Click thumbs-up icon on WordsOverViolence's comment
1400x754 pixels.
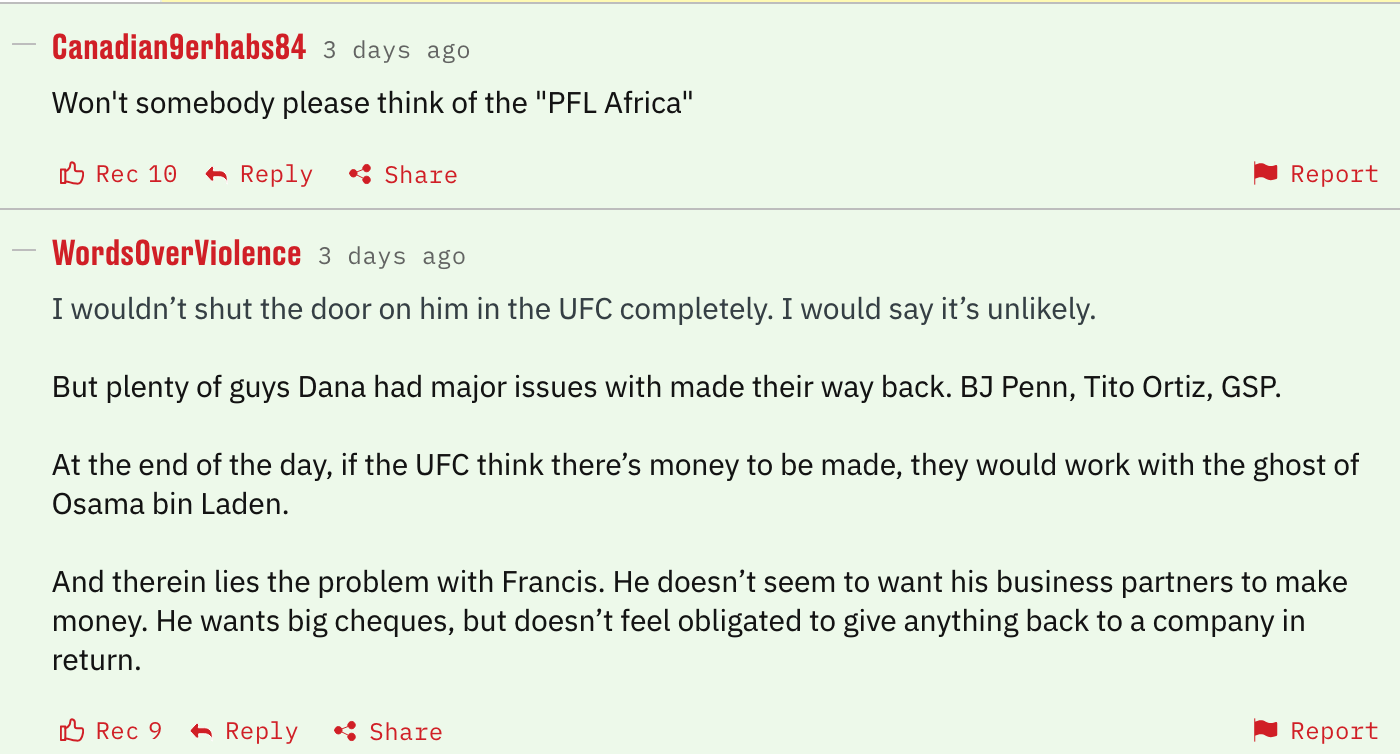click(x=72, y=731)
